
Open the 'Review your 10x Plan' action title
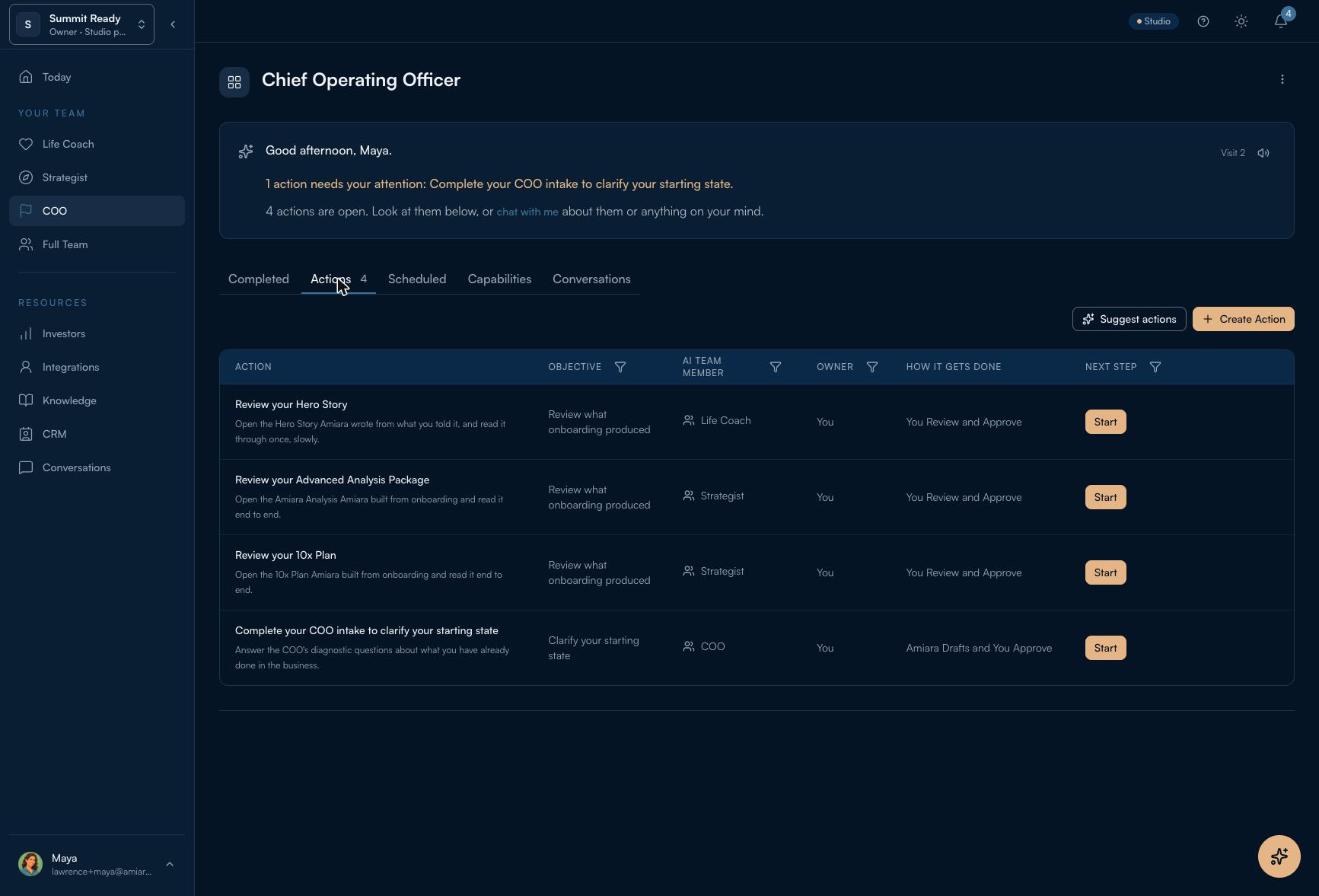point(285,555)
